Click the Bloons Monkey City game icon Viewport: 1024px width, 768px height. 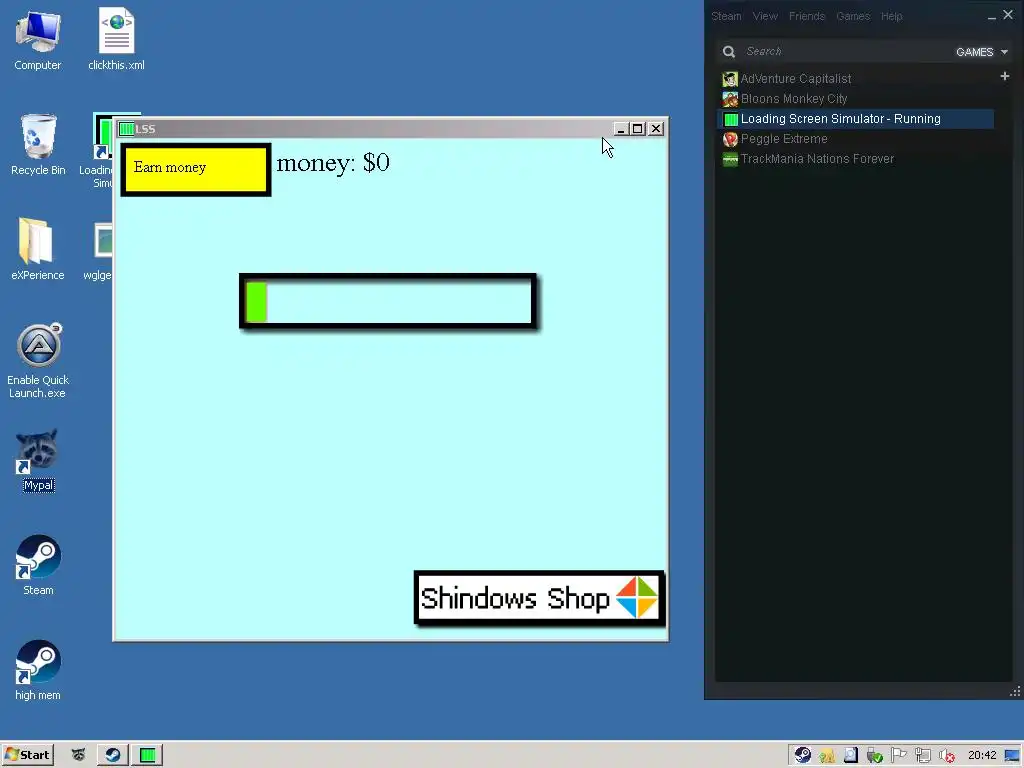[x=730, y=99]
